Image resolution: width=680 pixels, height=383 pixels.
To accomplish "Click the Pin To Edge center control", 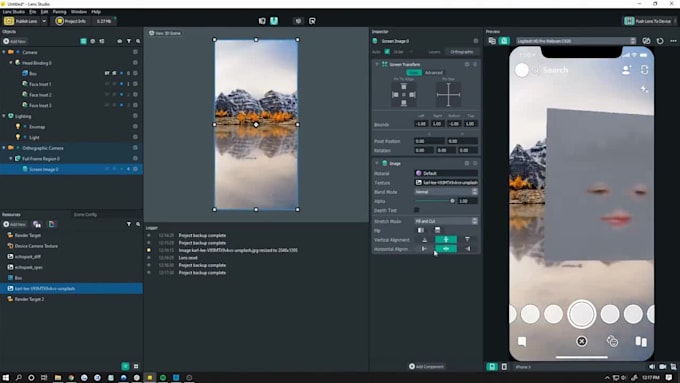I will pyautogui.click(x=404, y=95).
